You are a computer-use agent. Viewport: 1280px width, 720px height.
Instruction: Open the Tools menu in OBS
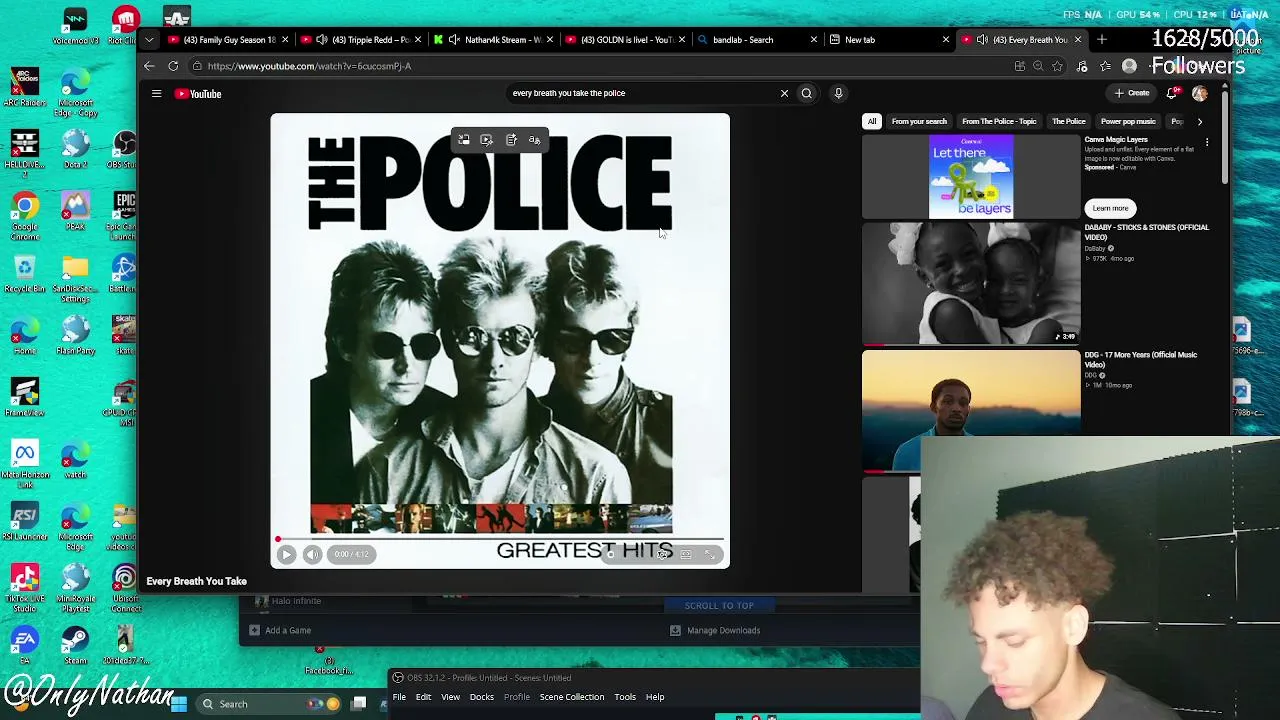coord(624,697)
